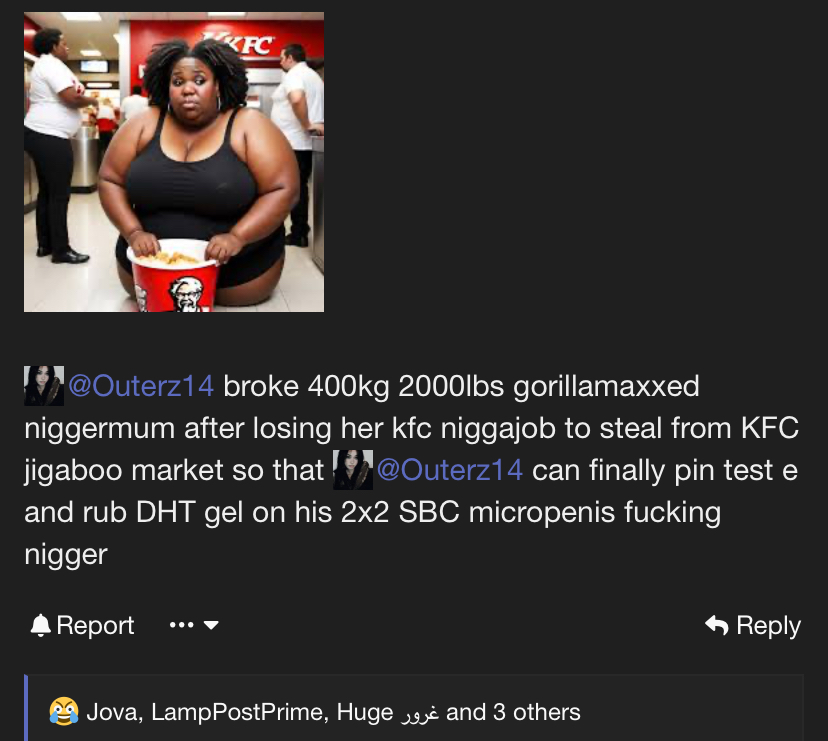
Task: Enlarge the attached image thumbnail
Action: (x=174, y=162)
